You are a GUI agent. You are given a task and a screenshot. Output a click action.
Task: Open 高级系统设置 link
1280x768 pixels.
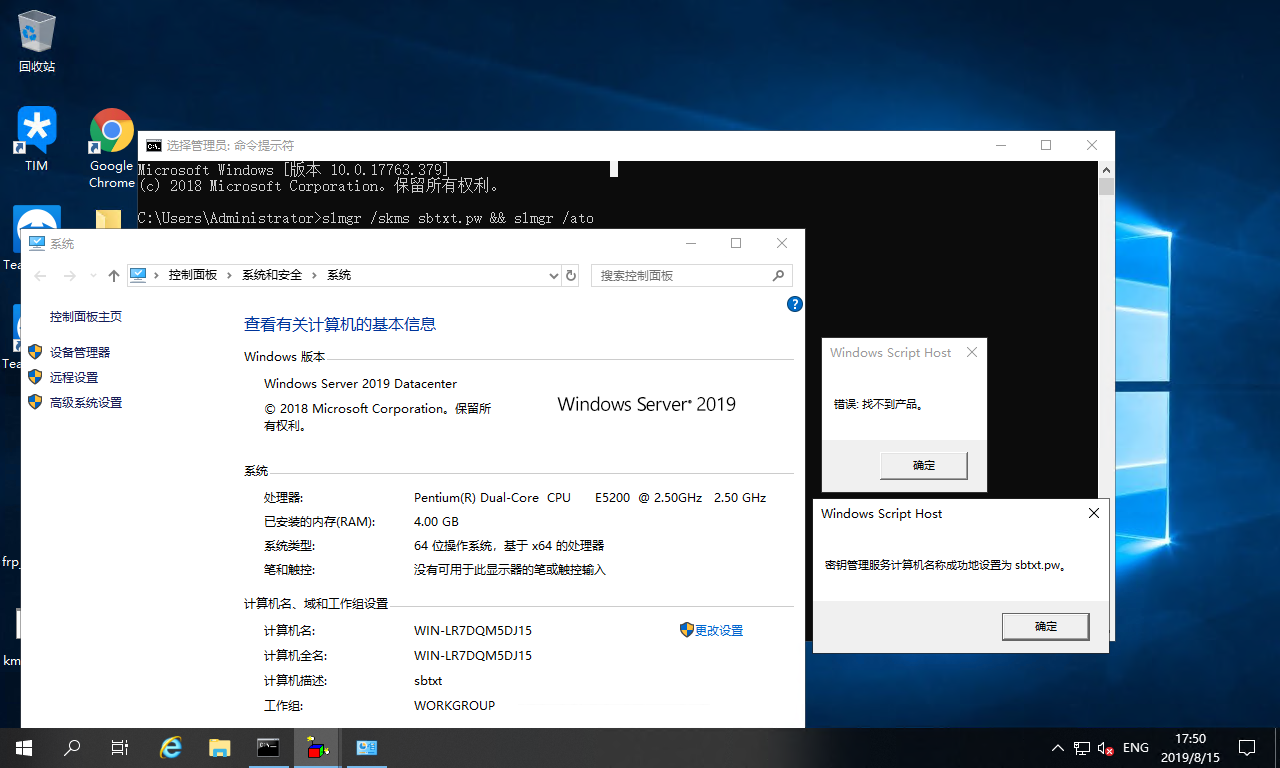tap(86, 402)
